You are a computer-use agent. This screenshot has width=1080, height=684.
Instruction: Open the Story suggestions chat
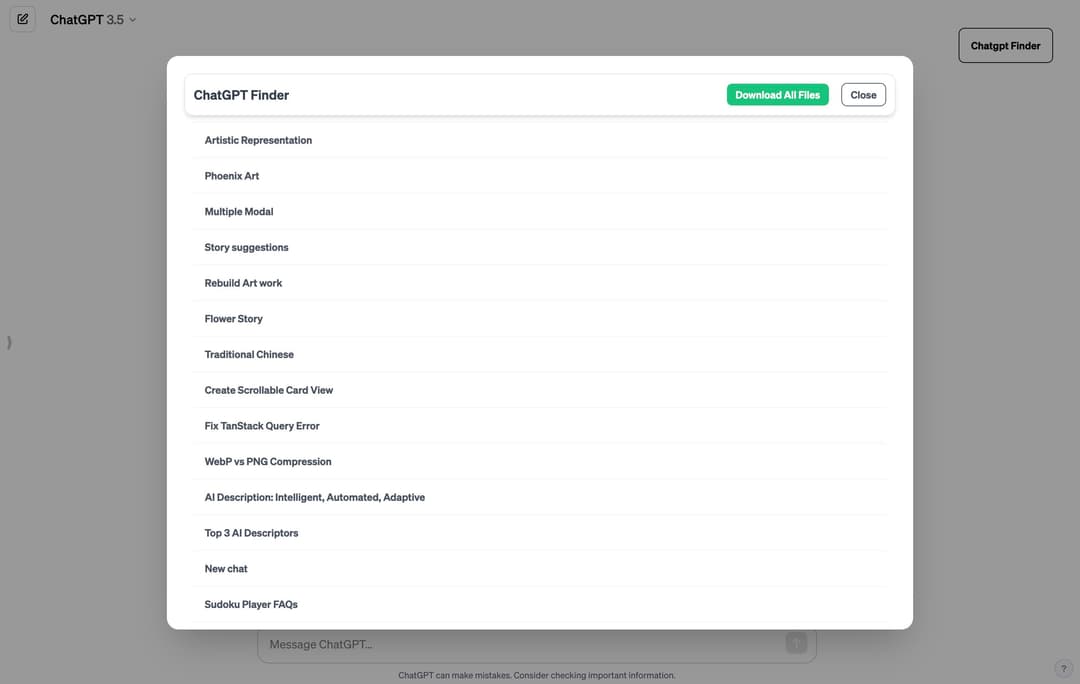tap(246, 247)
